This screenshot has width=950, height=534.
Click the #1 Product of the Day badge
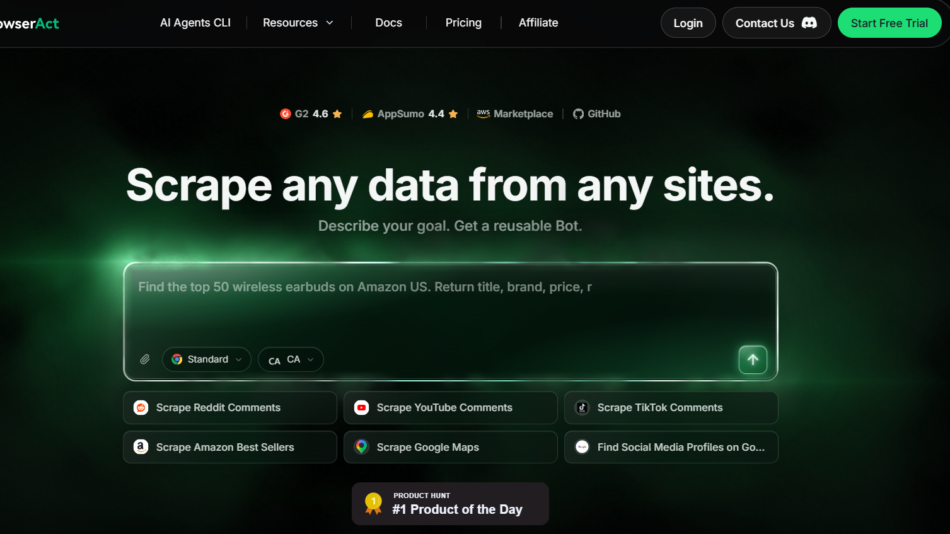(x=450, y=504)
